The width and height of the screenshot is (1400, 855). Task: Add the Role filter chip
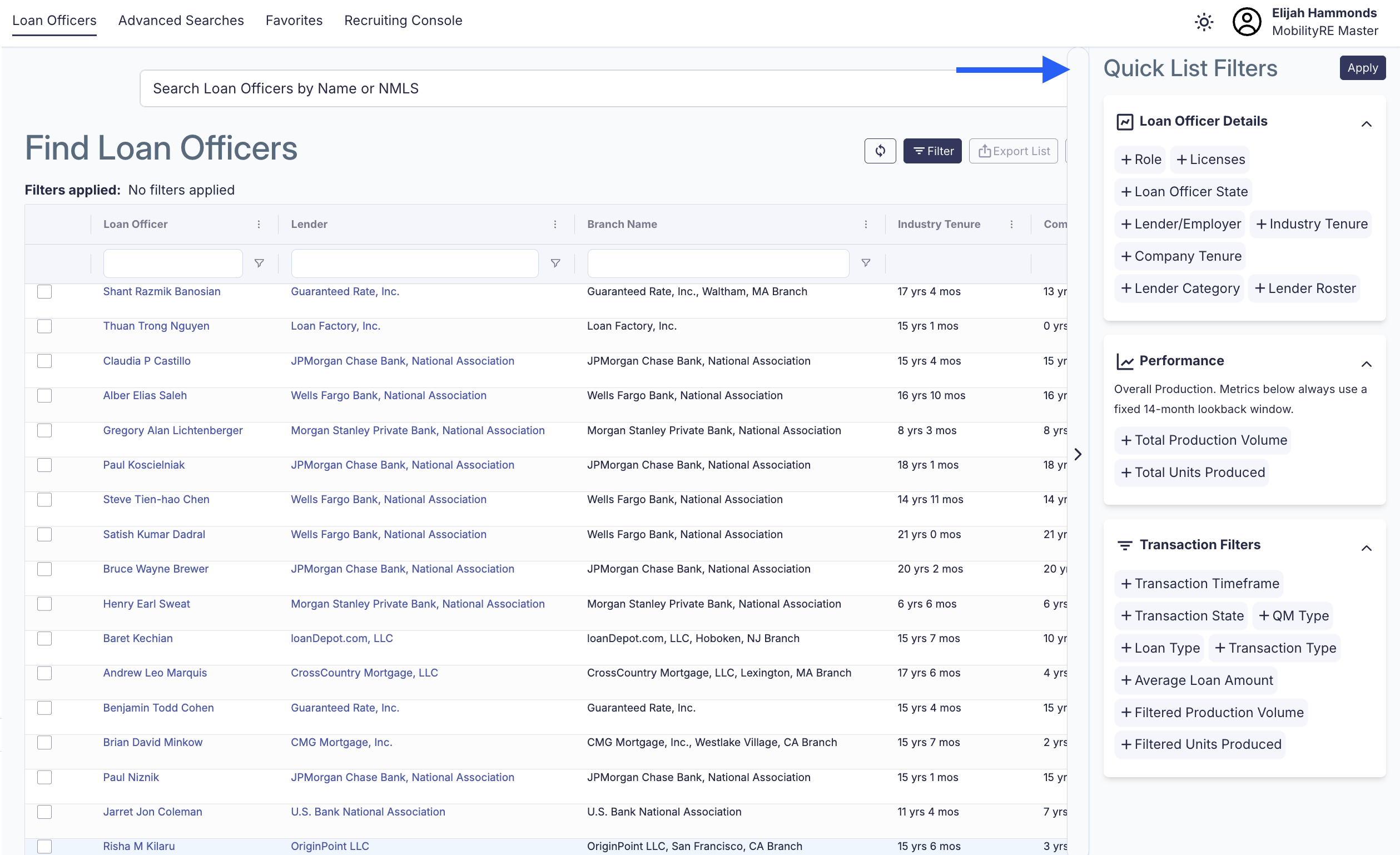coord(1140,160)
